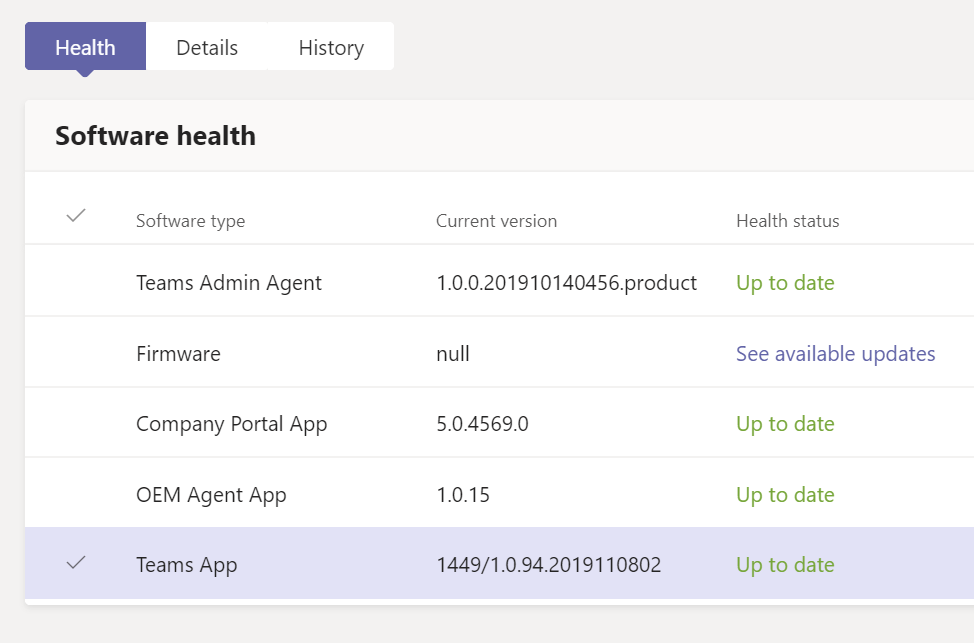Click version 1.0.15
This screenshot has width=974, height=643.
pyautogui.click(x=463, y=495)
